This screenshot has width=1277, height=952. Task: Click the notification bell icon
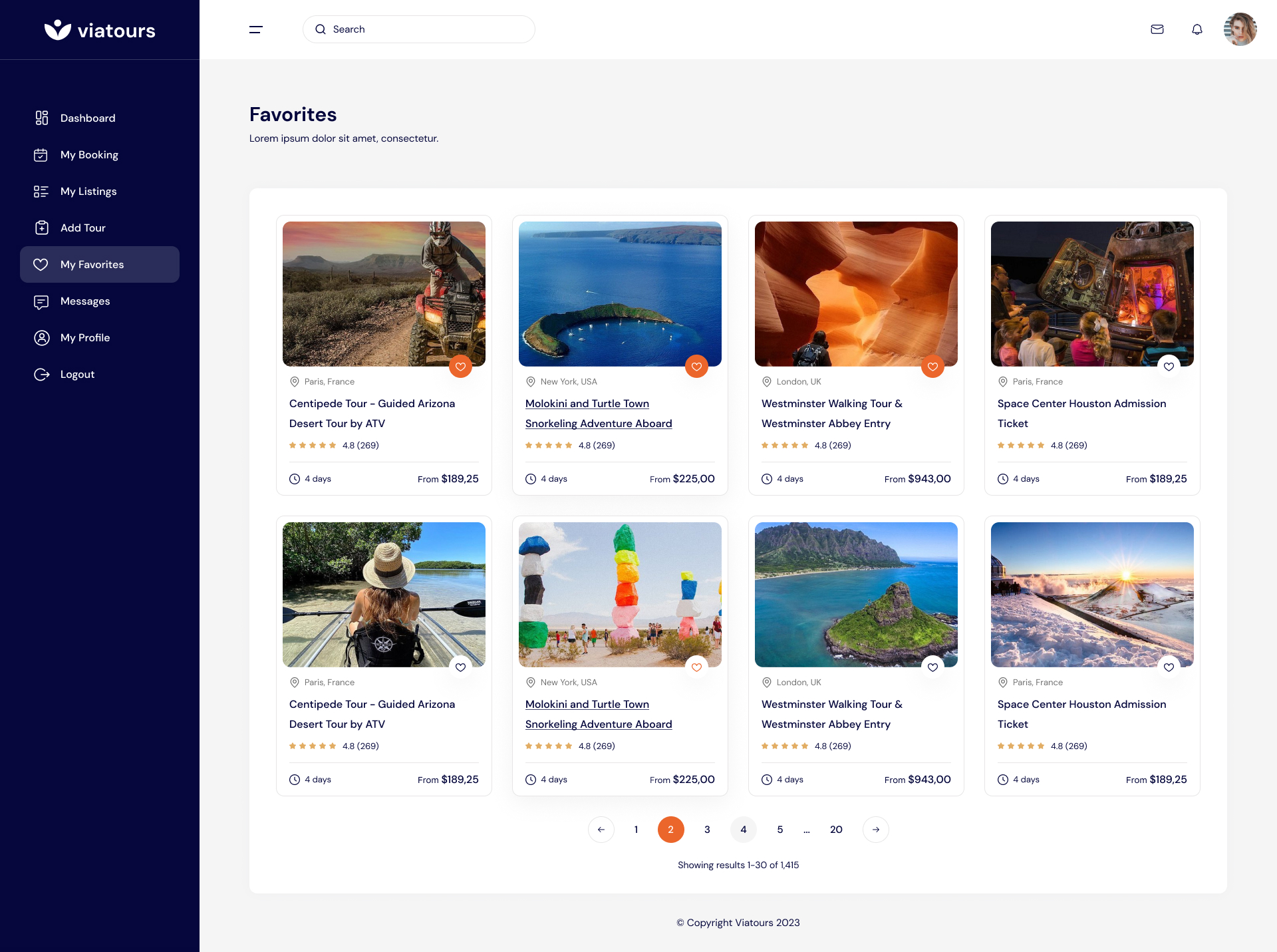click(1197, 29)
